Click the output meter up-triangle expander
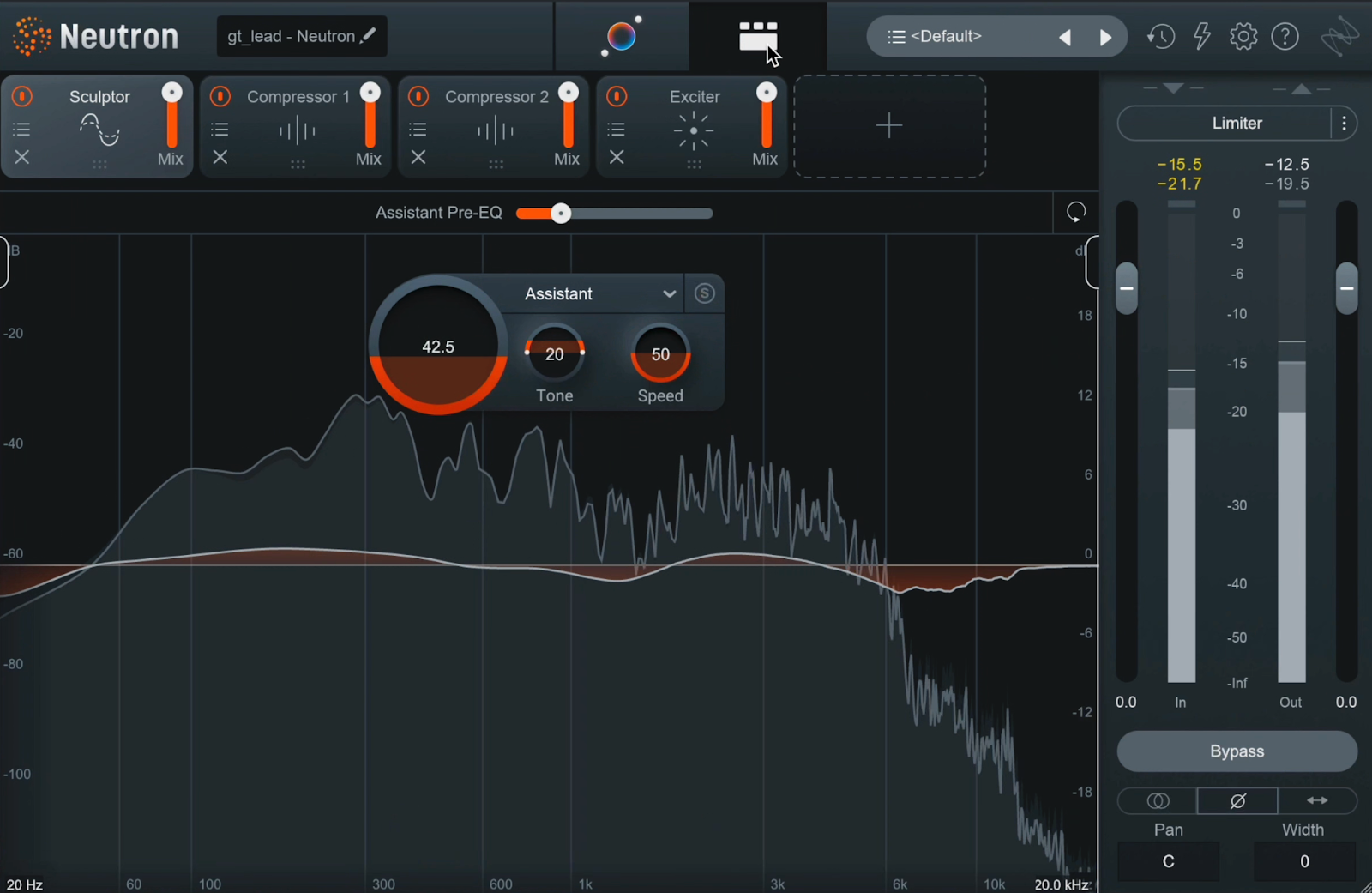 1302,88
